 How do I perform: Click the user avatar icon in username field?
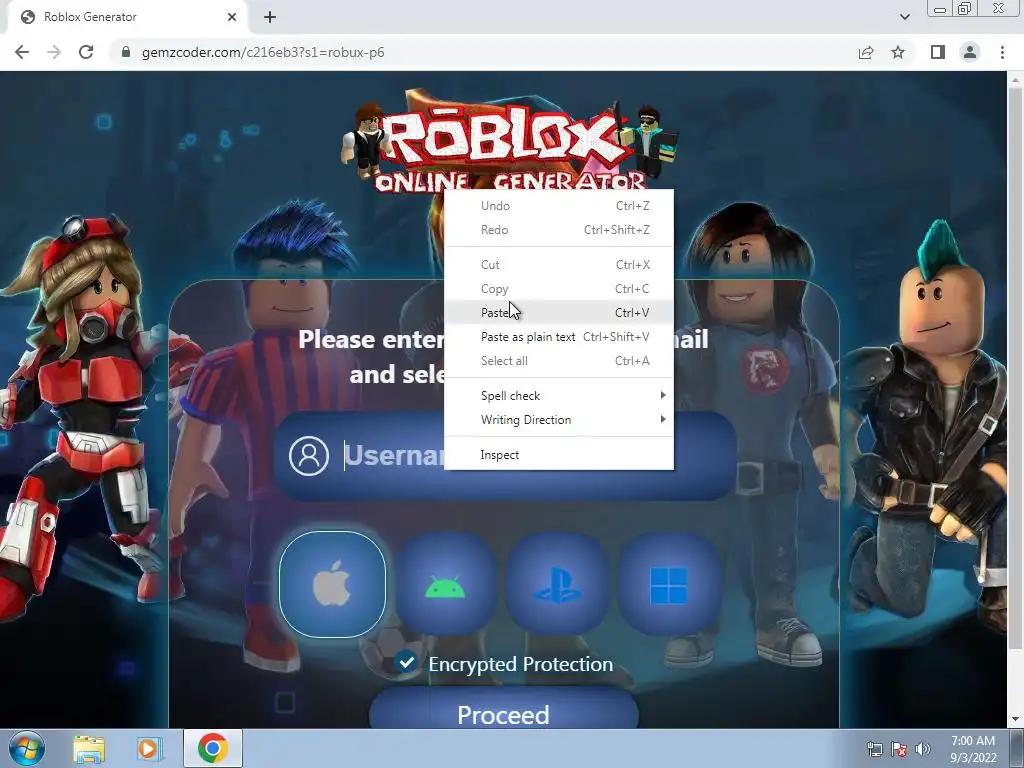(x=309, y=455)
